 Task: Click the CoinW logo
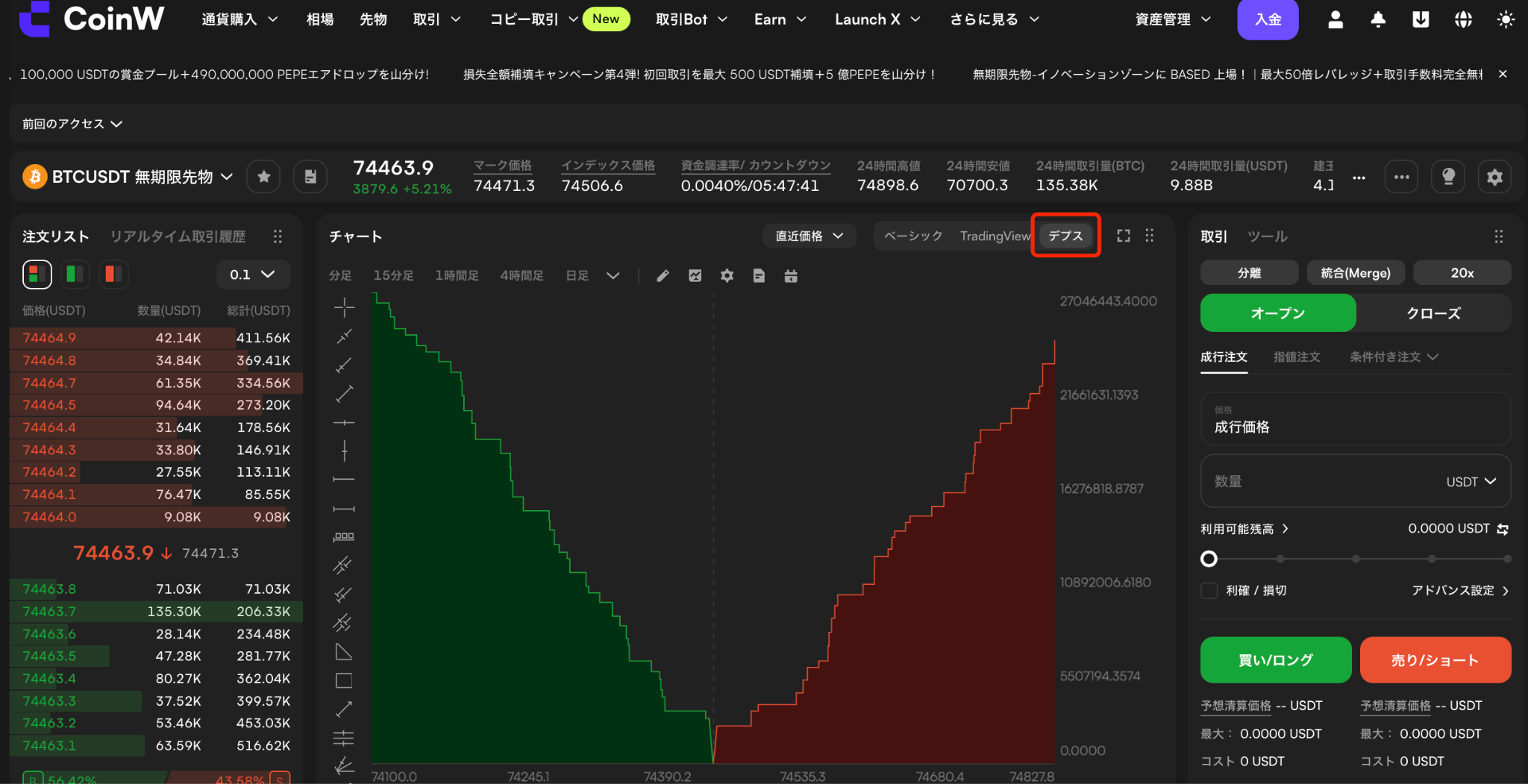tap(91, 19)
